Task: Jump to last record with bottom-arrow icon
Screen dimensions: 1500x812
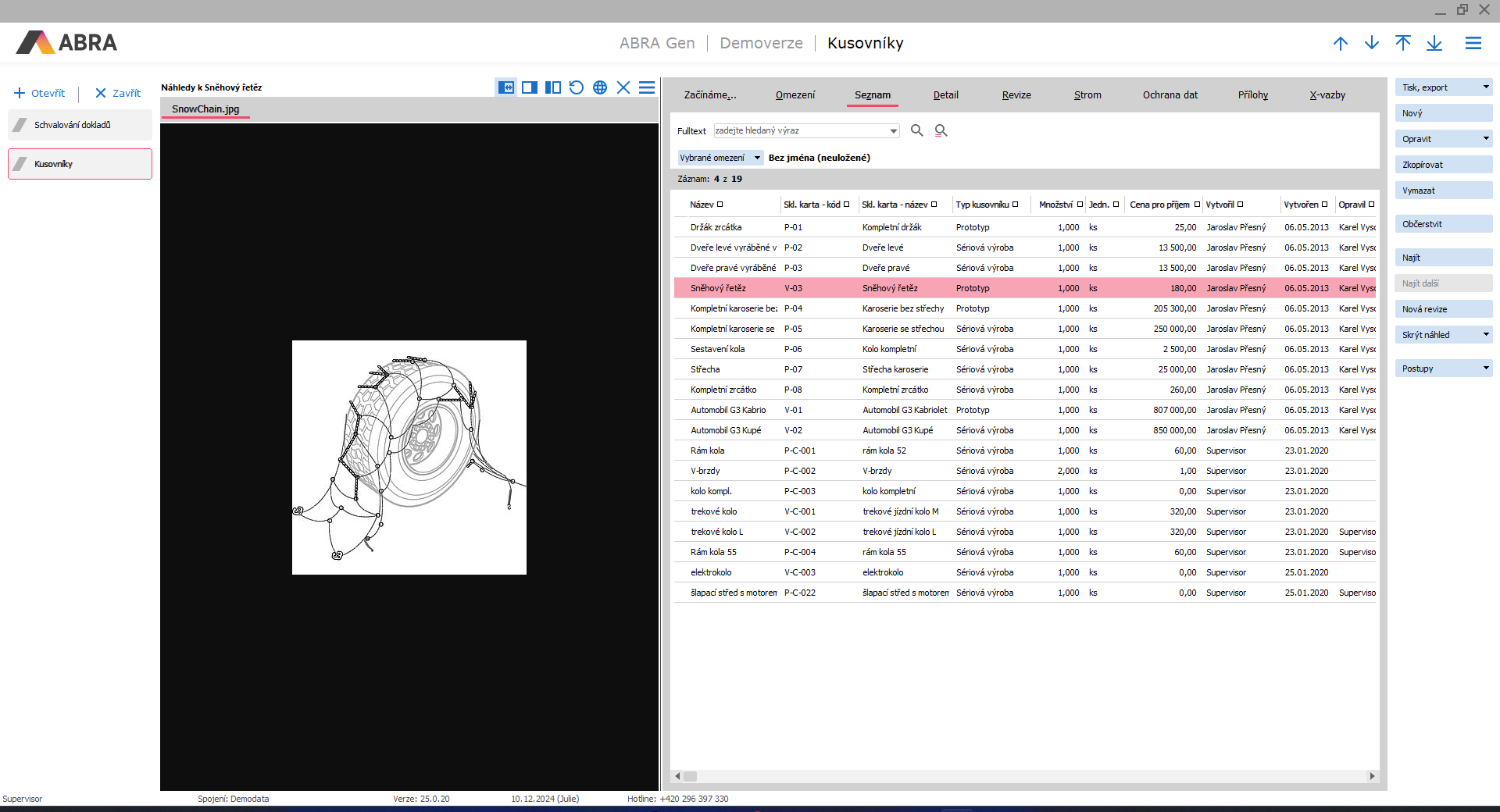Action: [1434, 44]
